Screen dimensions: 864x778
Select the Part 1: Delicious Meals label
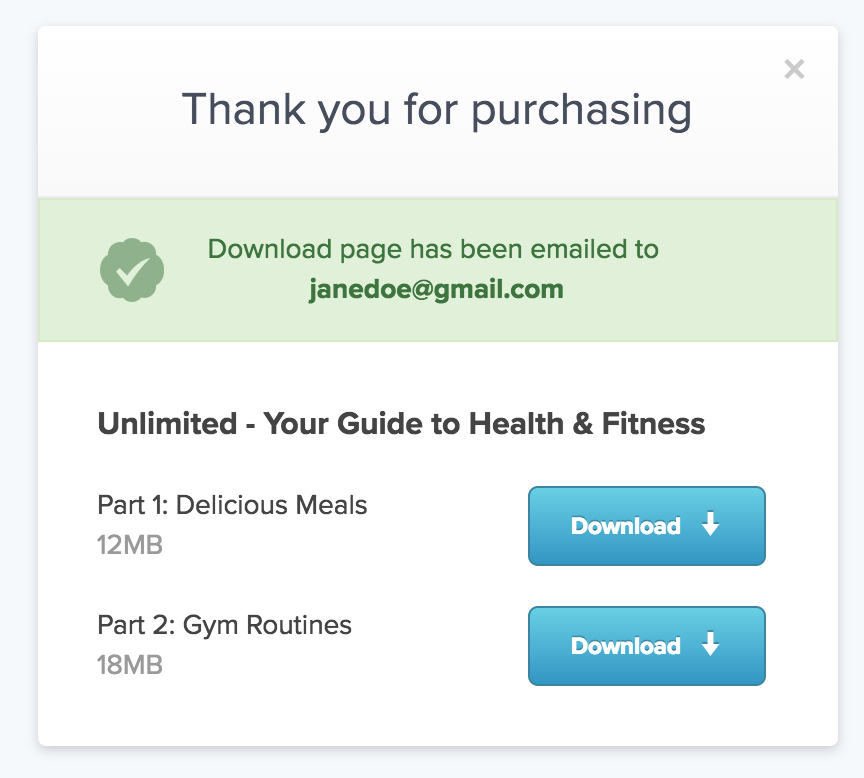[x=232, y=505]
